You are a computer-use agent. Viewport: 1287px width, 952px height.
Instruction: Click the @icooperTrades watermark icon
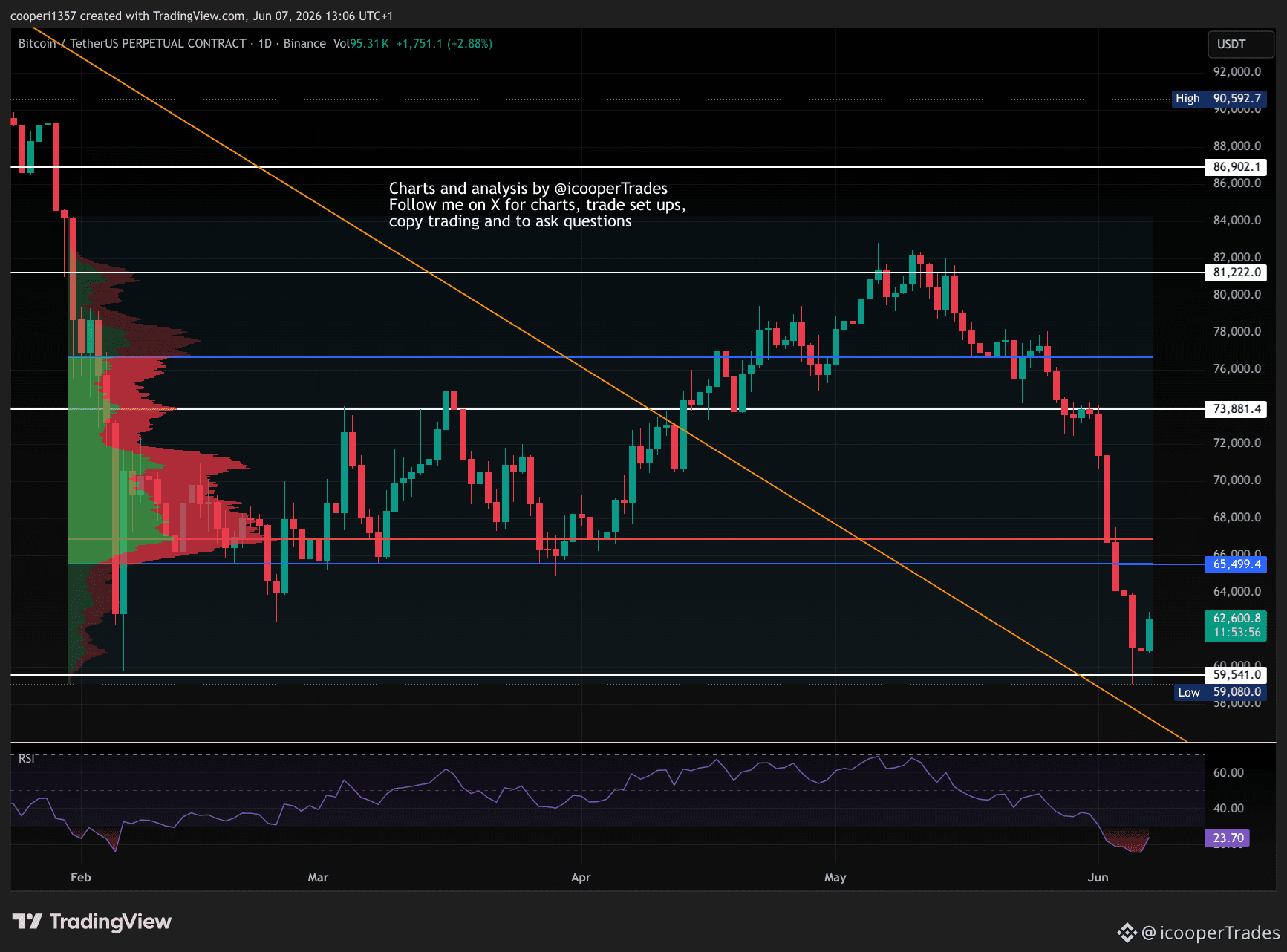tap(1127, 933)
